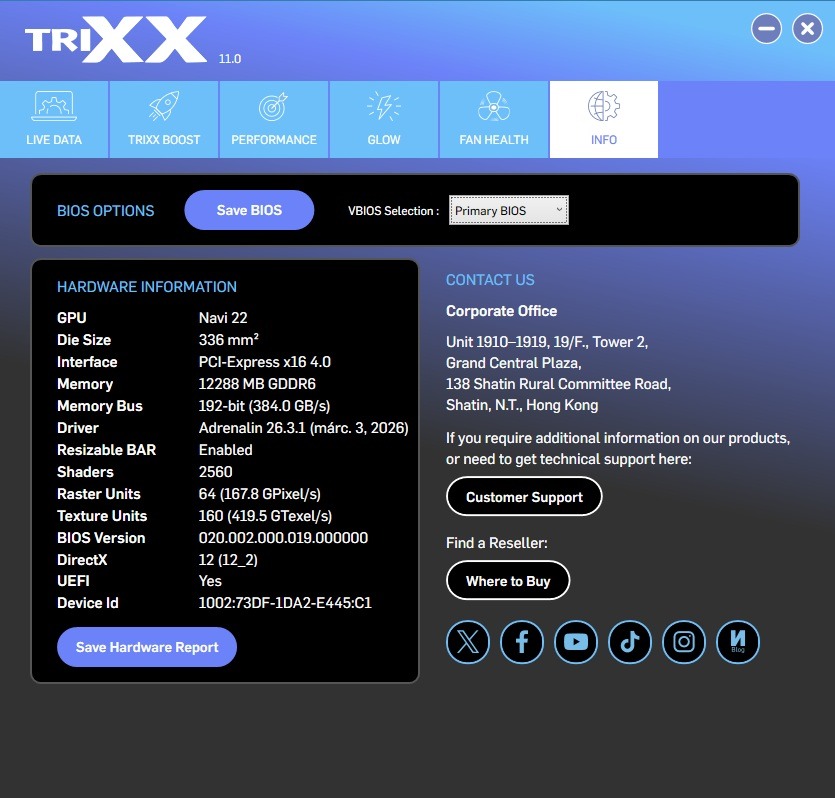Viewport: 835px width, 798px height.
Task: Click the 192-bit (384.0 GB/s) value
Action: click(x=264, y=406)
